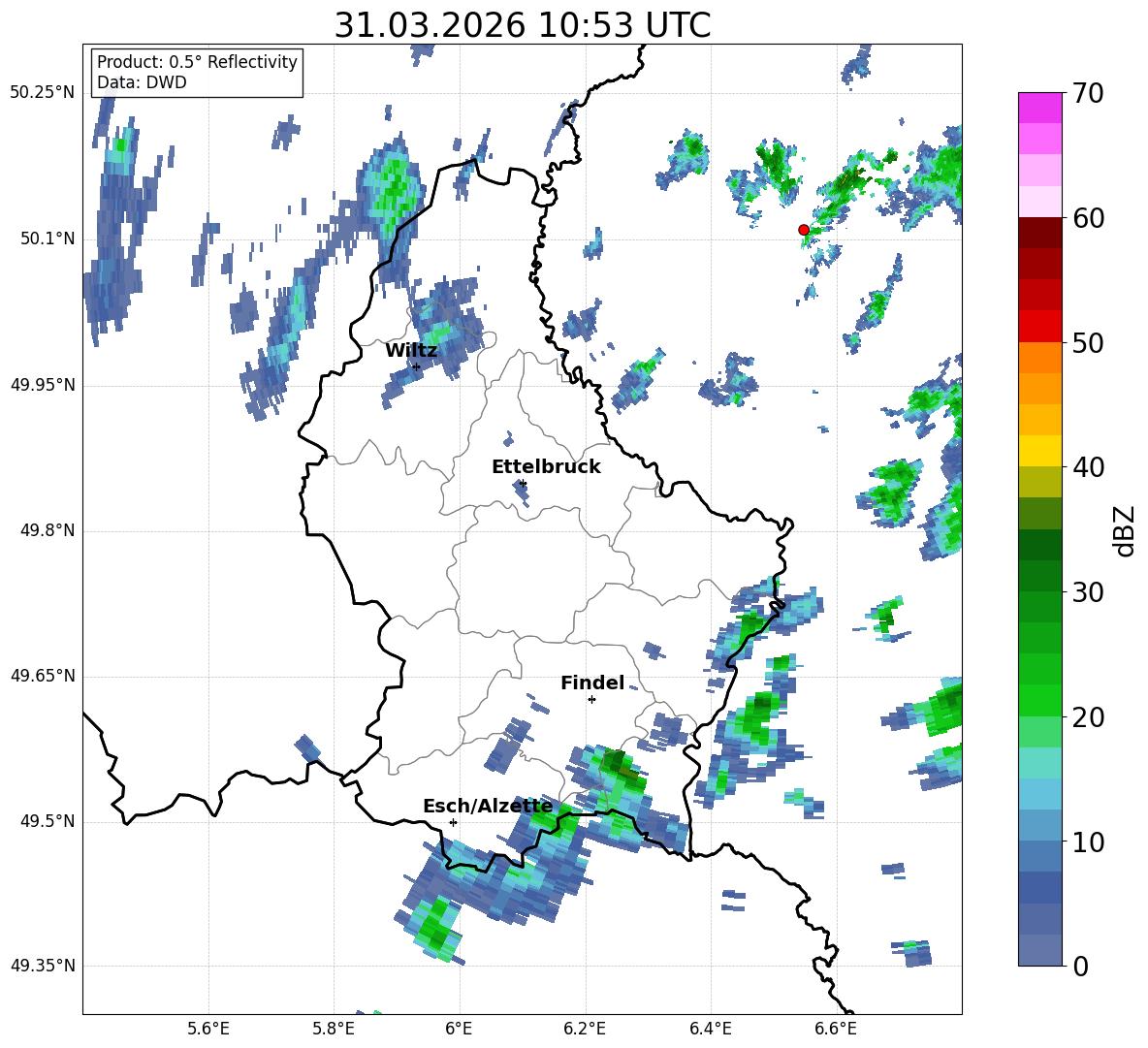
Task: Pick the dark maroon swatch just below 60 dBZ
Action: point(1040,233)
